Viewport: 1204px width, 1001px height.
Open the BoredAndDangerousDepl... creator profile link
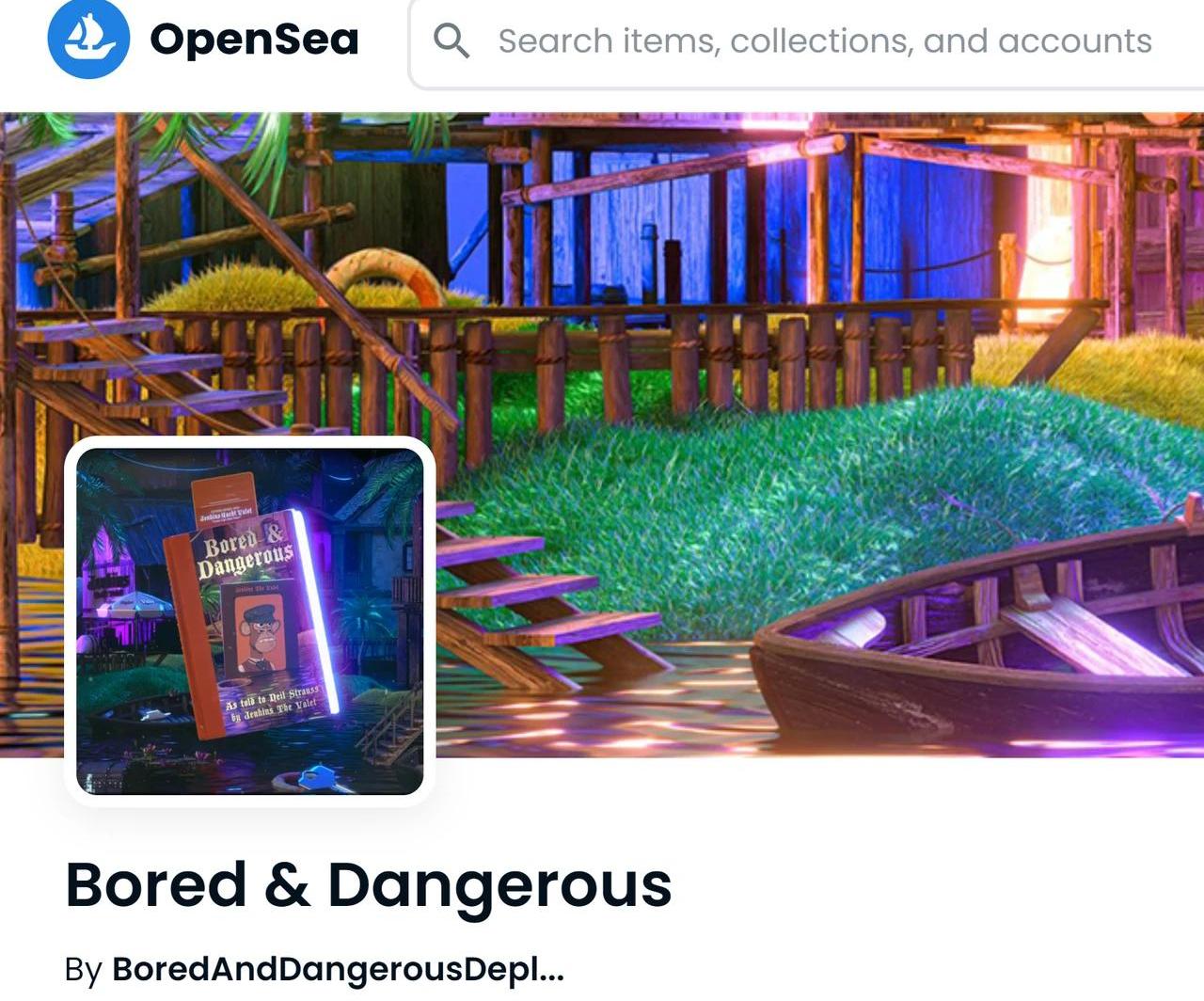tap(338, 968)
